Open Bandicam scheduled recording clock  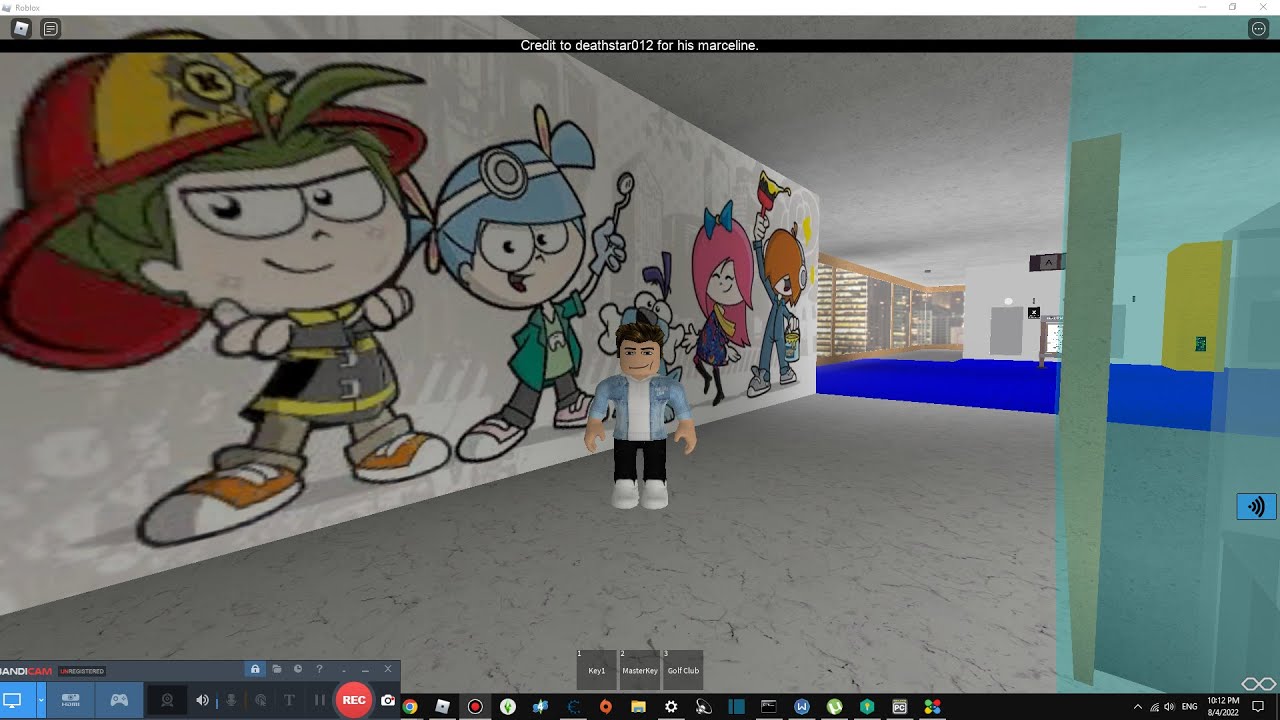coord(298,669)
